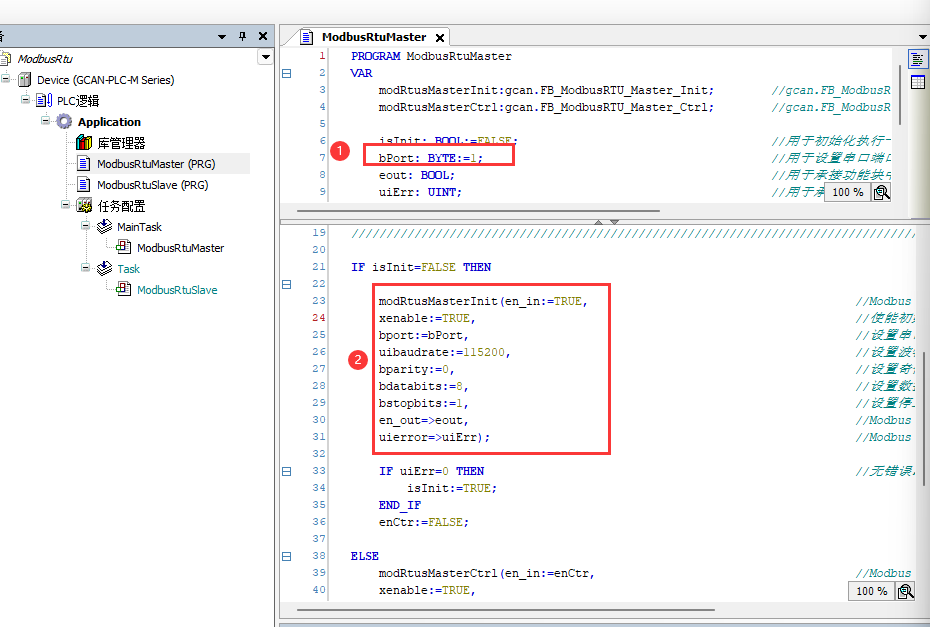930x627 pixels.
Task: Open ModbusRtuSlave (PRG) in the tree
Action: point(152,185)
